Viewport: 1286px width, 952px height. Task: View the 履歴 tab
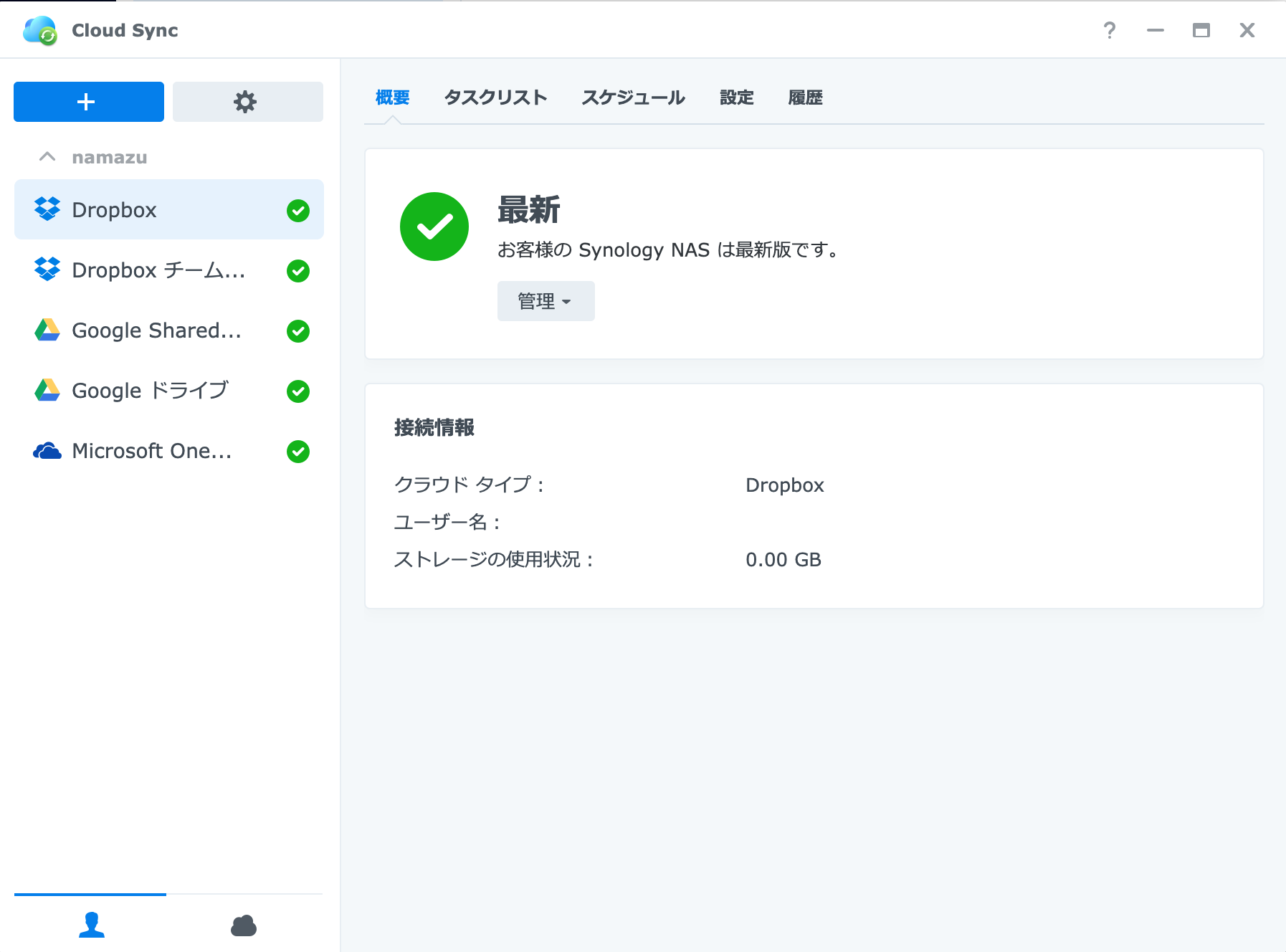(805, 97)
